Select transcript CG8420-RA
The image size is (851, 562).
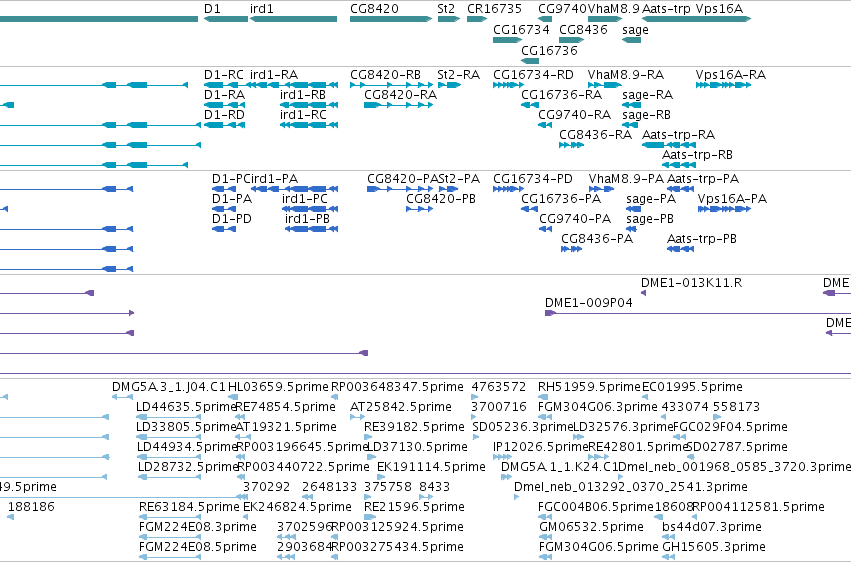[398, 105]
